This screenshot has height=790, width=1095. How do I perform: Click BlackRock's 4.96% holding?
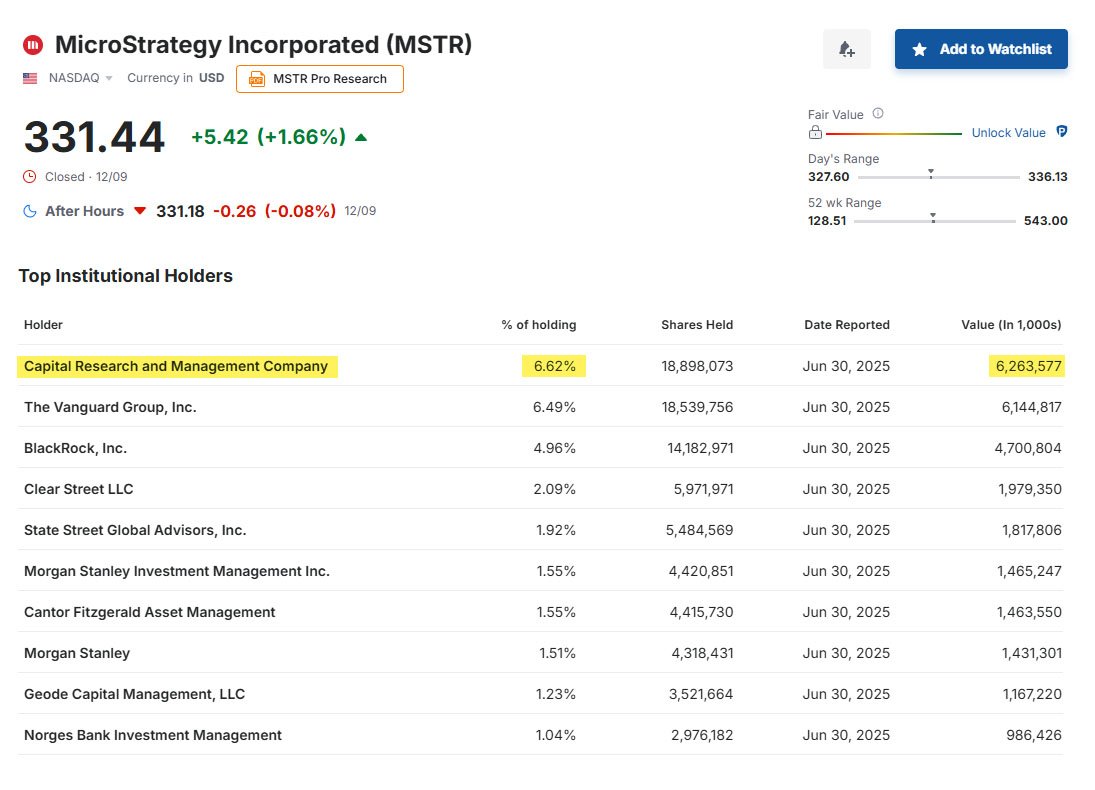click(x=554, y=448)
